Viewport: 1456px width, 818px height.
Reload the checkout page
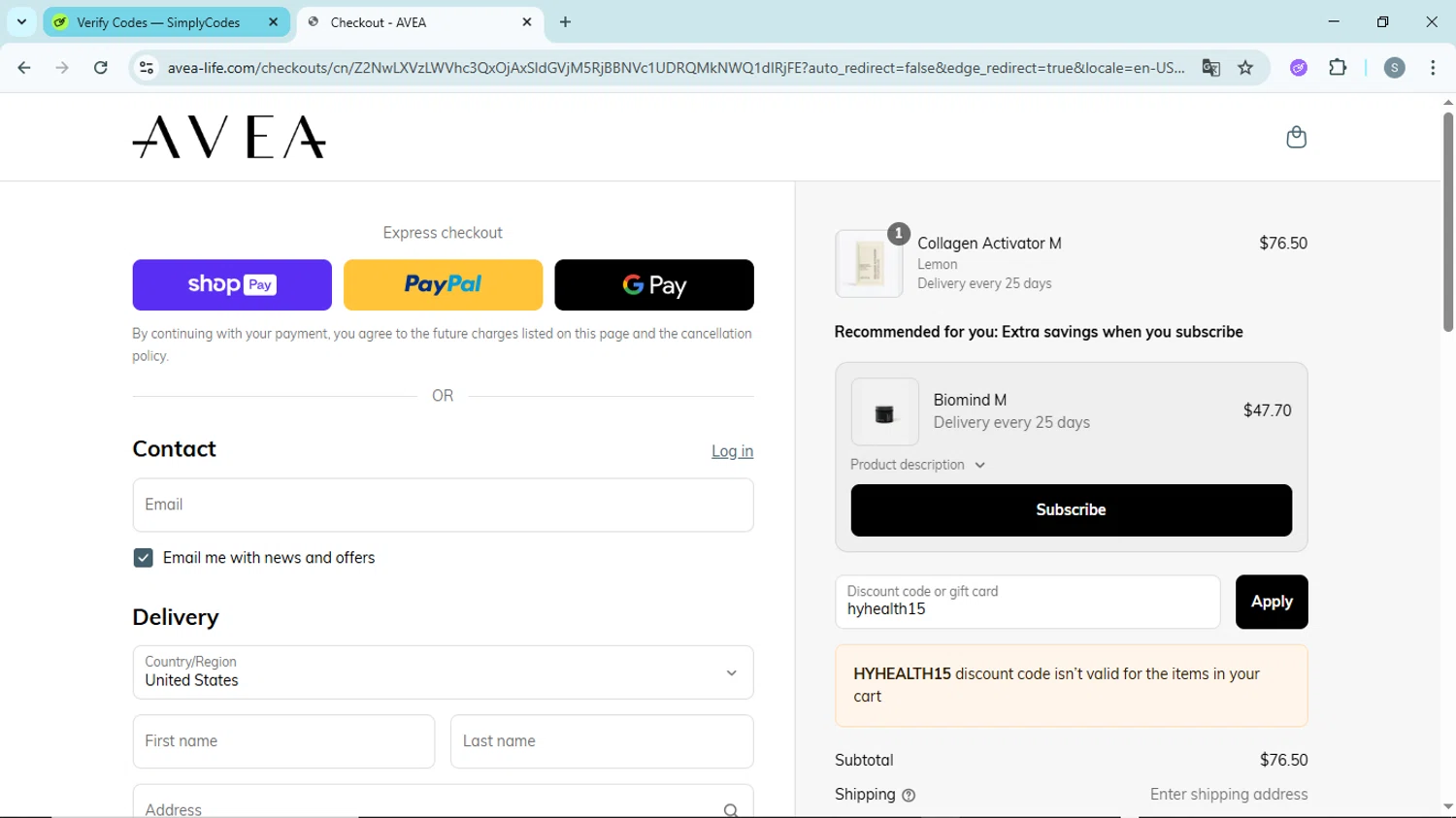point(101,68)
